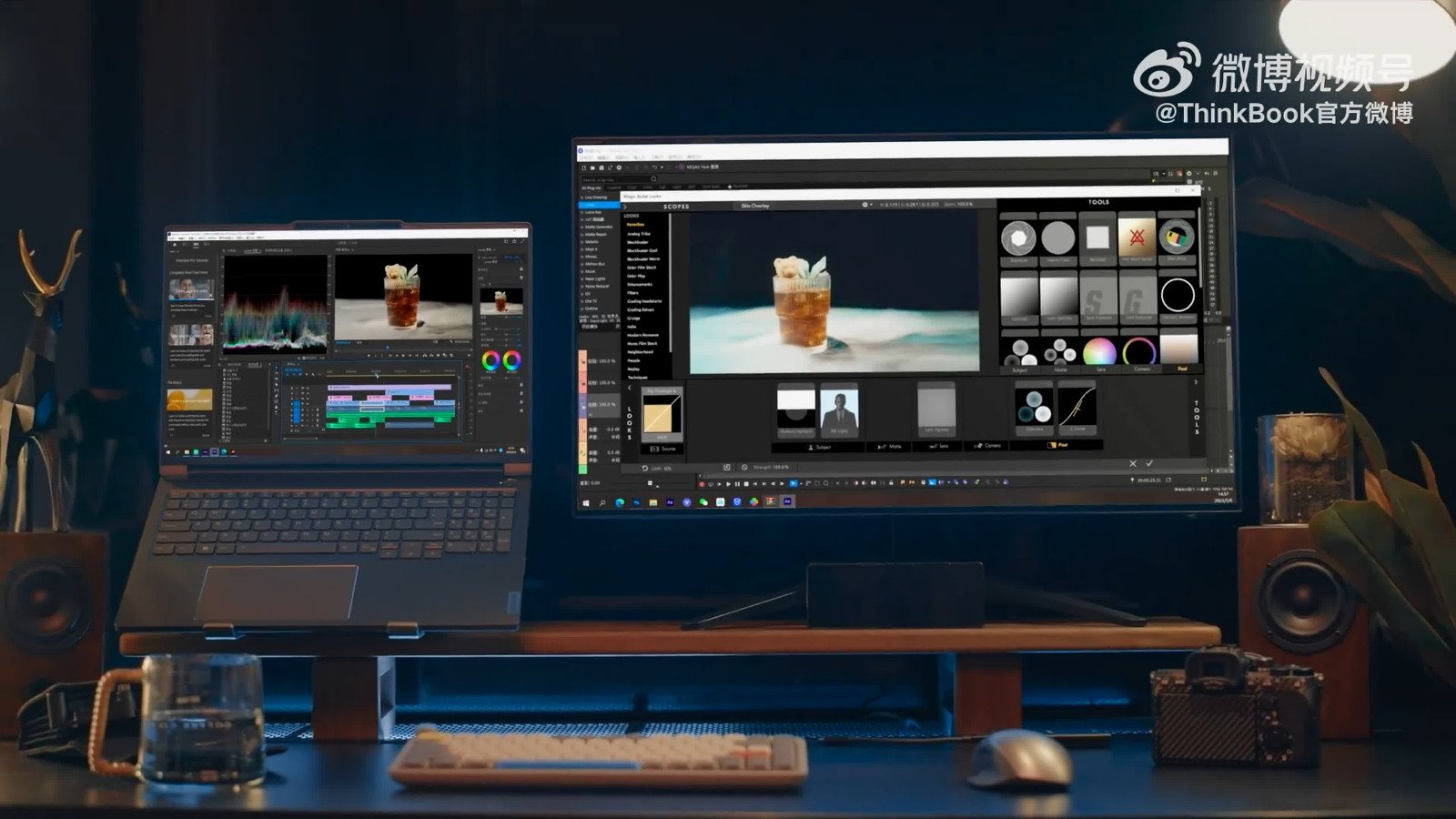Expand the SCOPES panel arrow
Viewport: 1456px width, 819px height.
[x=626, y=207]
